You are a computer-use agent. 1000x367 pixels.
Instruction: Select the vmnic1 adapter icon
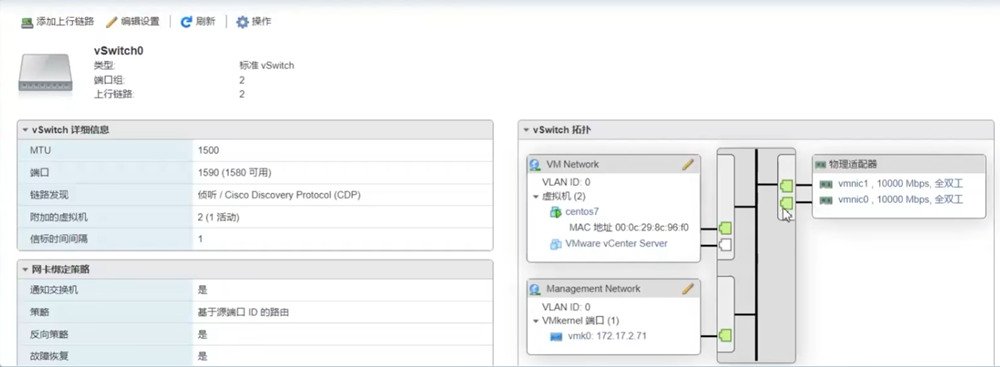click(825, 184)
